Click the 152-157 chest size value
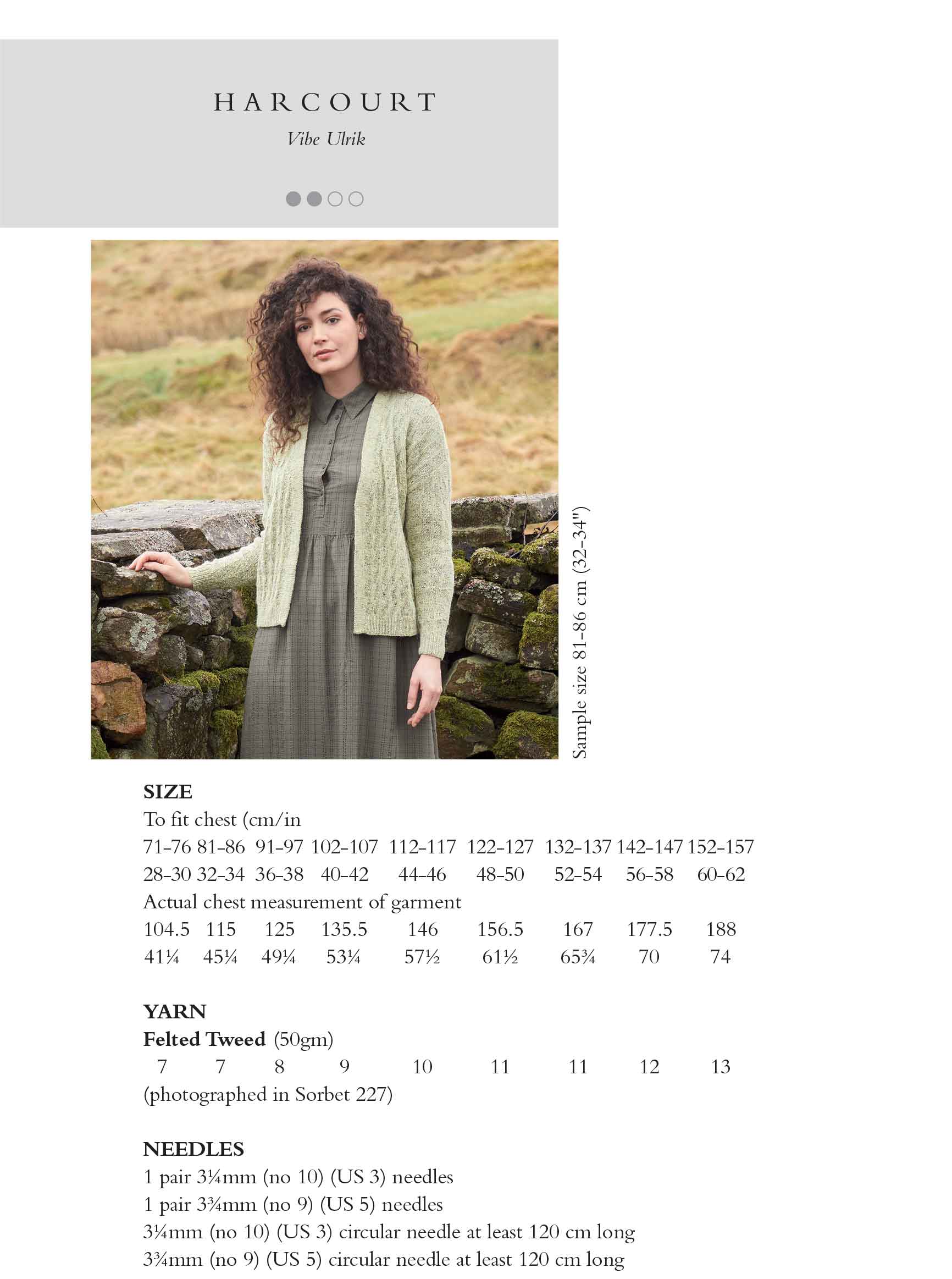Screen dimensions: 952x1279 coord(721,847)
